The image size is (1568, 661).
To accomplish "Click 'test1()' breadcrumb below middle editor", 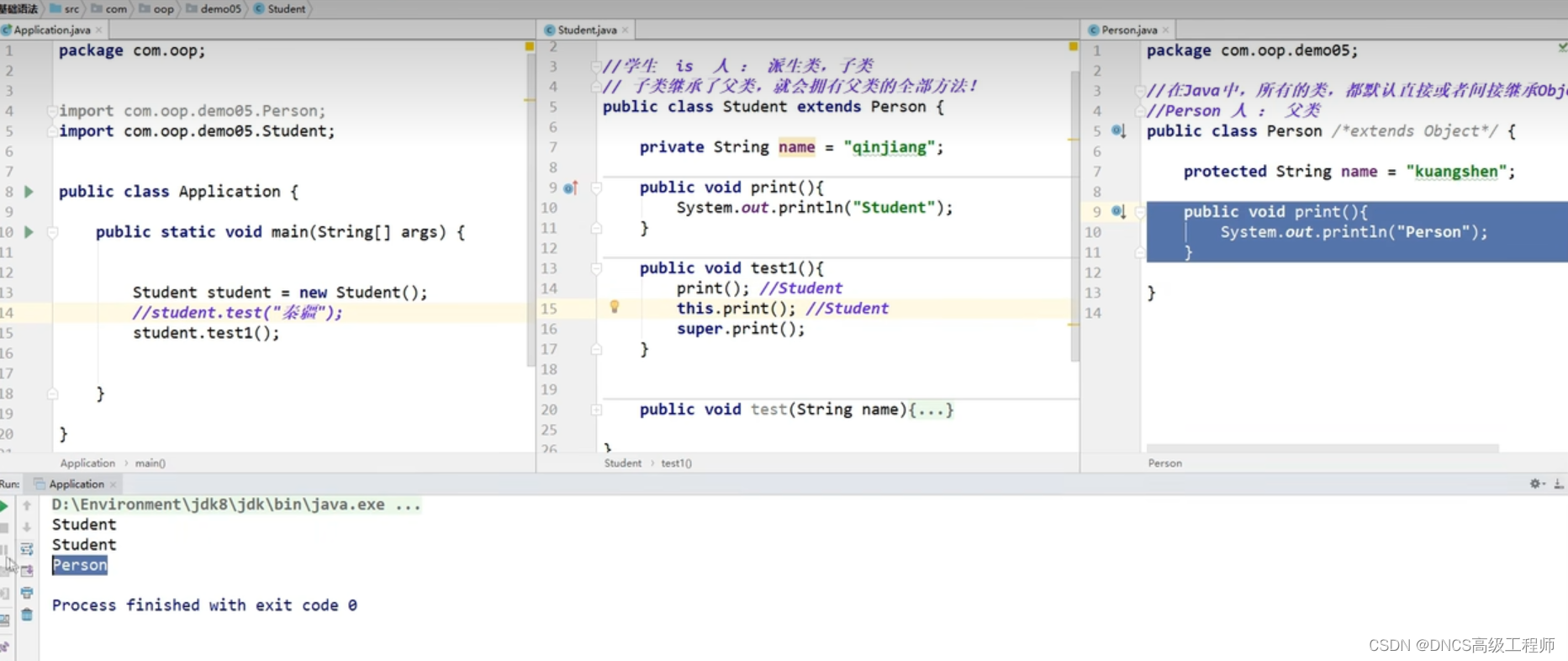I will 676,463.
